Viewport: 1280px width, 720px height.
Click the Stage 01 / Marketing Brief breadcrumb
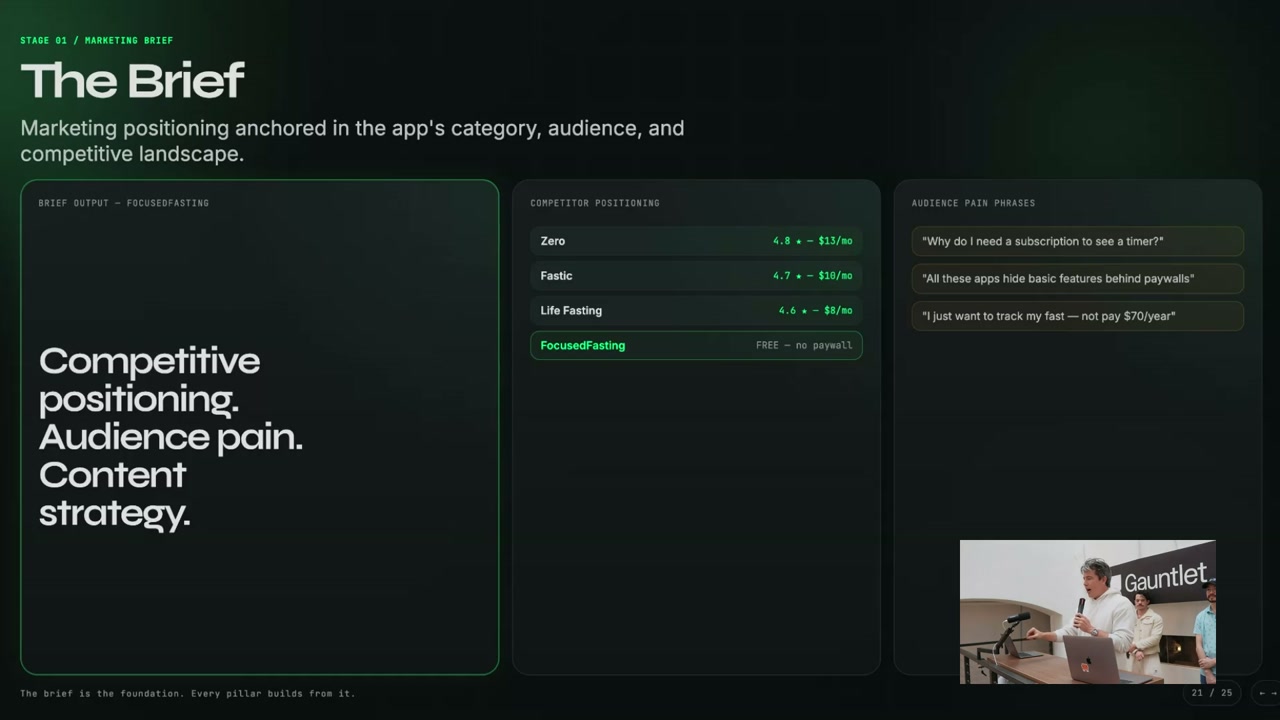(97, 41)
